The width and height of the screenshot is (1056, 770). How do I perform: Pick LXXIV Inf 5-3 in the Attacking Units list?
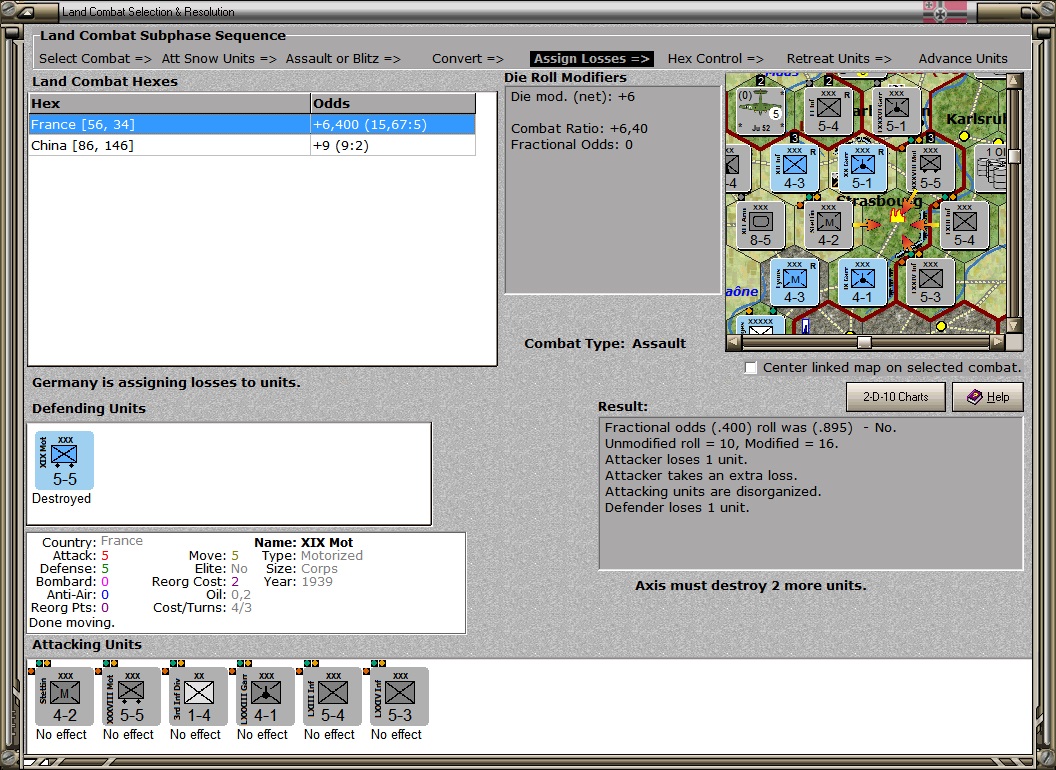click(399, 697)
